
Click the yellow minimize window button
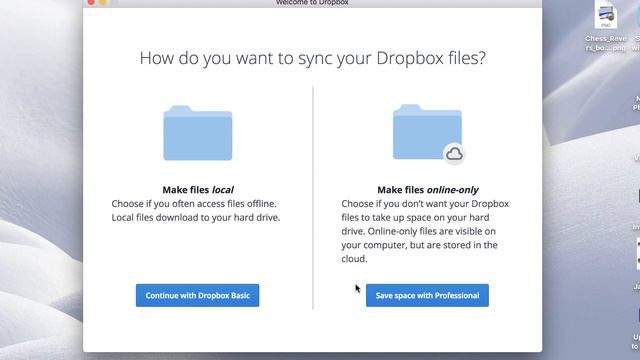coord(103,2)
